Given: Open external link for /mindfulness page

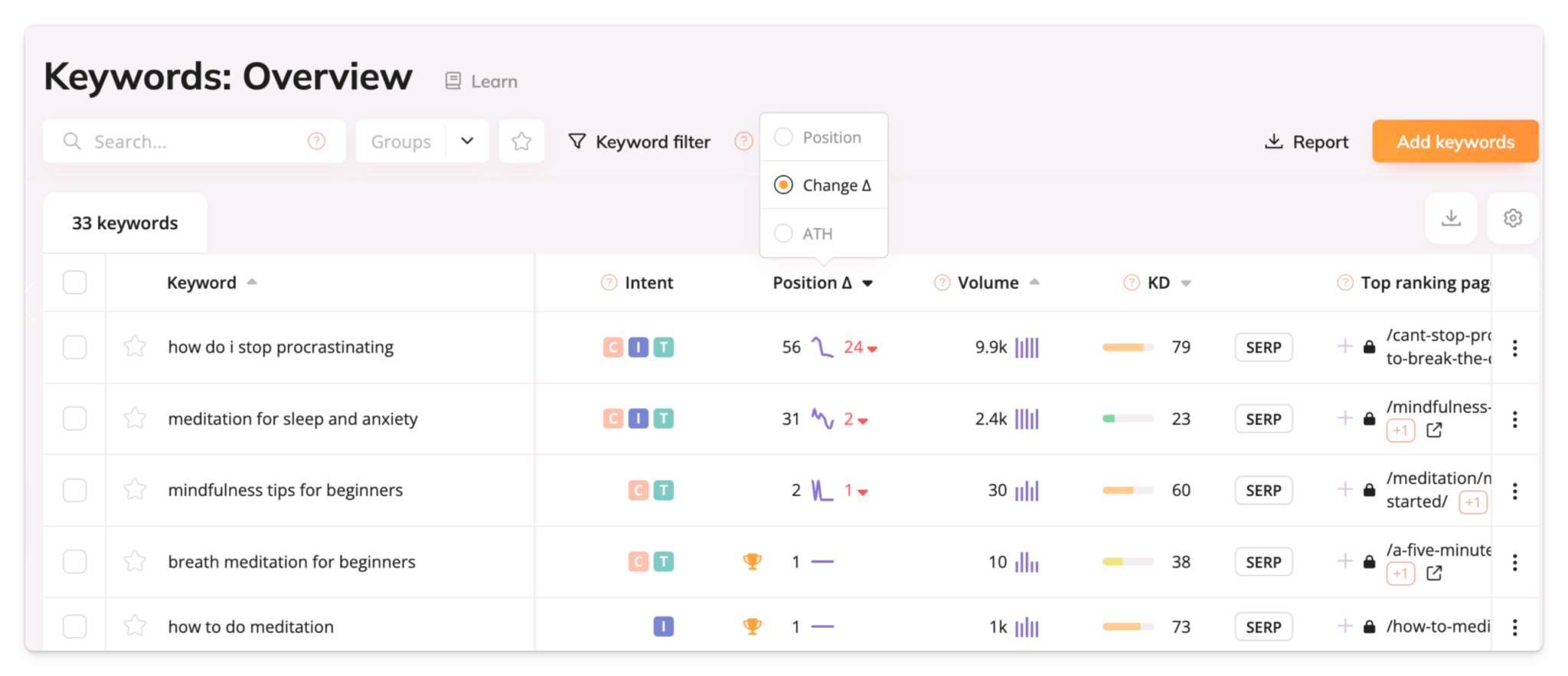Looking at the screenshot, I should tap(1434, 430).
